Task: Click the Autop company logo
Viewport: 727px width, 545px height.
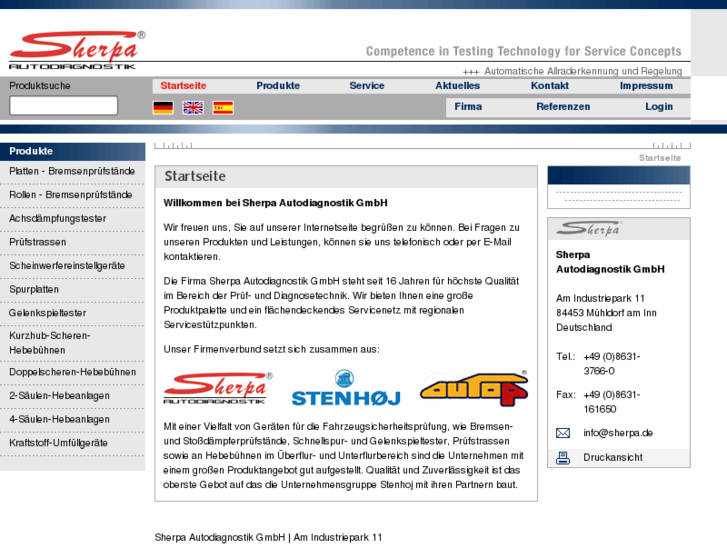Action: click(x=474, y=388)
